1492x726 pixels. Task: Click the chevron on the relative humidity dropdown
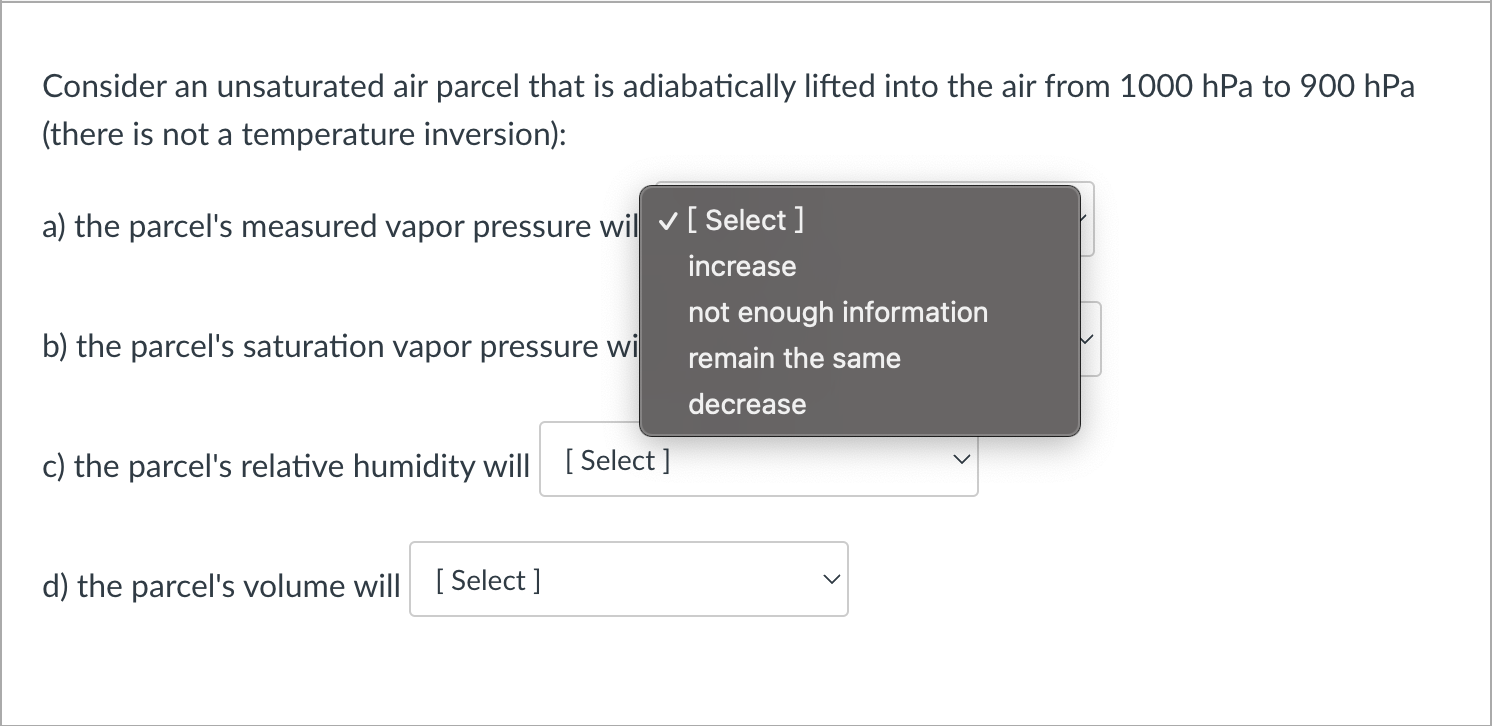[961, 459]
